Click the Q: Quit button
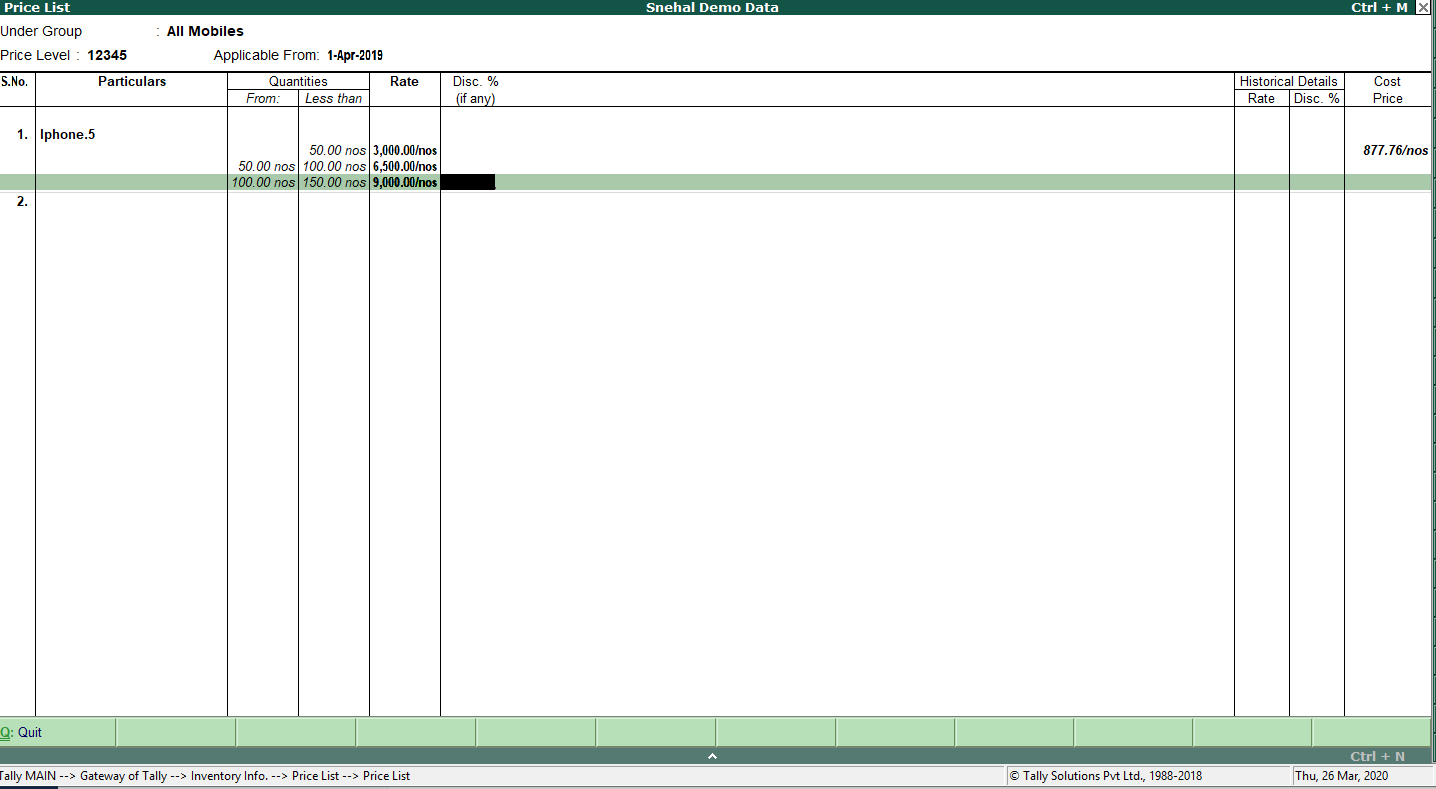The width and height of the screenshot is (1436, 789). tap(58, 732)
